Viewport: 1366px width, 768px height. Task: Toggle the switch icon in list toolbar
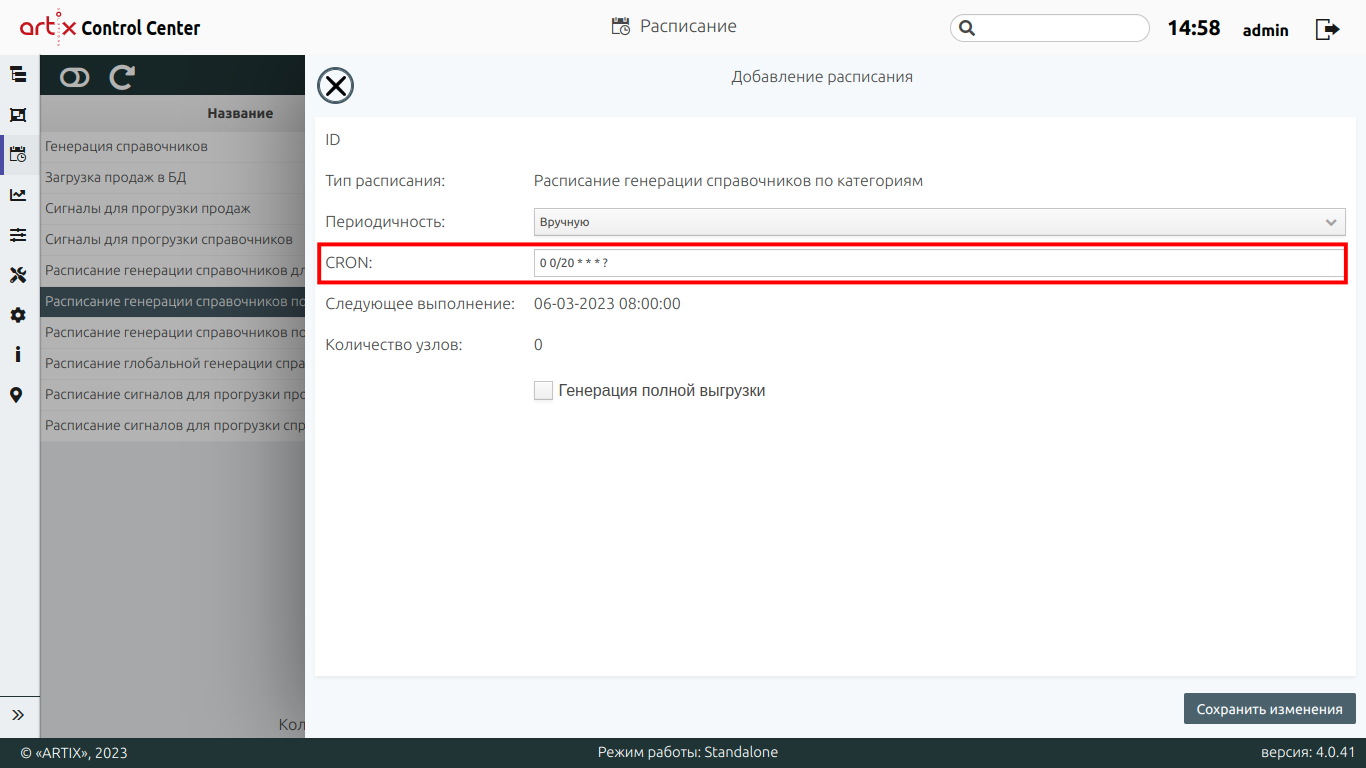[x=75, y=77]
